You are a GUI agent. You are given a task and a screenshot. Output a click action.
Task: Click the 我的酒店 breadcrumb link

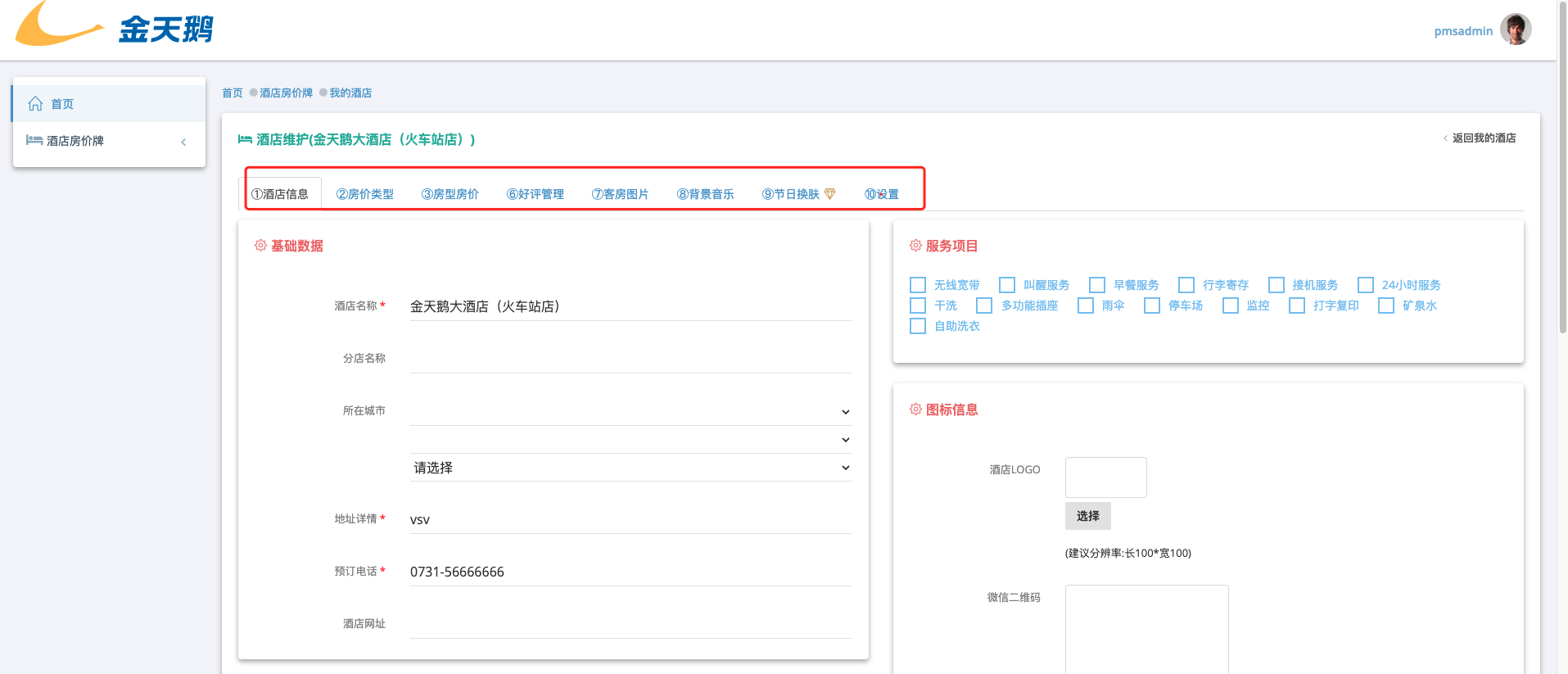click(350, 93)
